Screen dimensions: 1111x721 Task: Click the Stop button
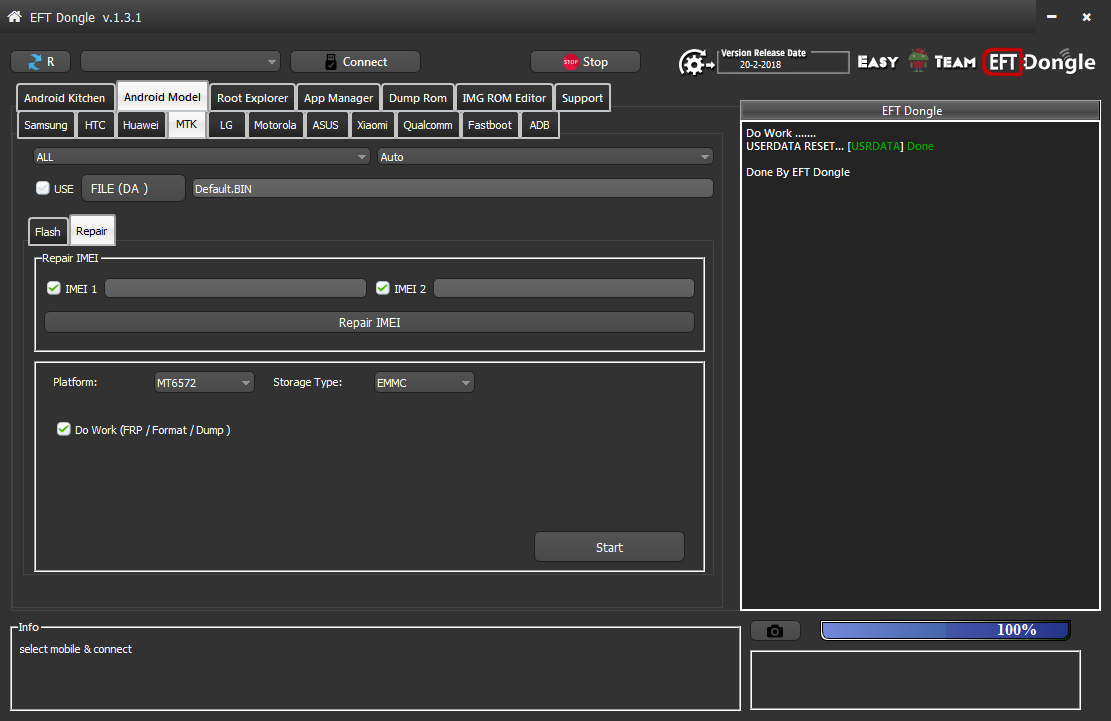(585, 62)
